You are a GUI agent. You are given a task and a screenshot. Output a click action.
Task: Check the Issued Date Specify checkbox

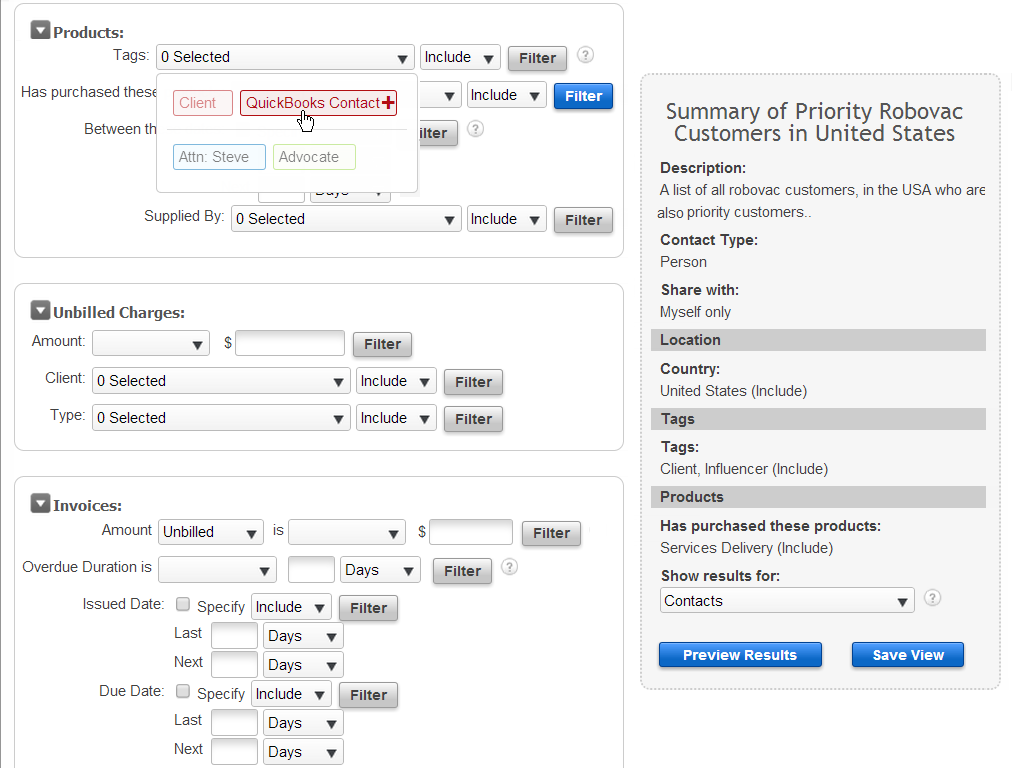click(x=184, y=604)
